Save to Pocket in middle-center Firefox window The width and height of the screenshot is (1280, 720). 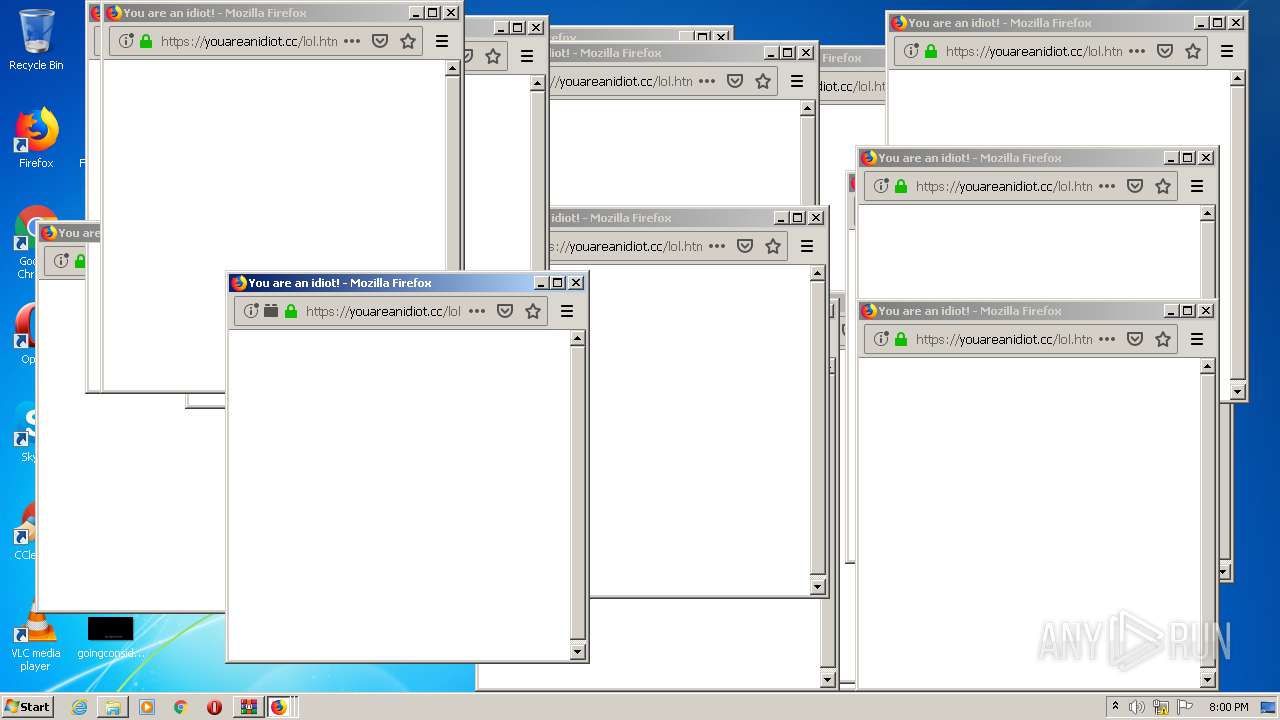coord(745,246)
